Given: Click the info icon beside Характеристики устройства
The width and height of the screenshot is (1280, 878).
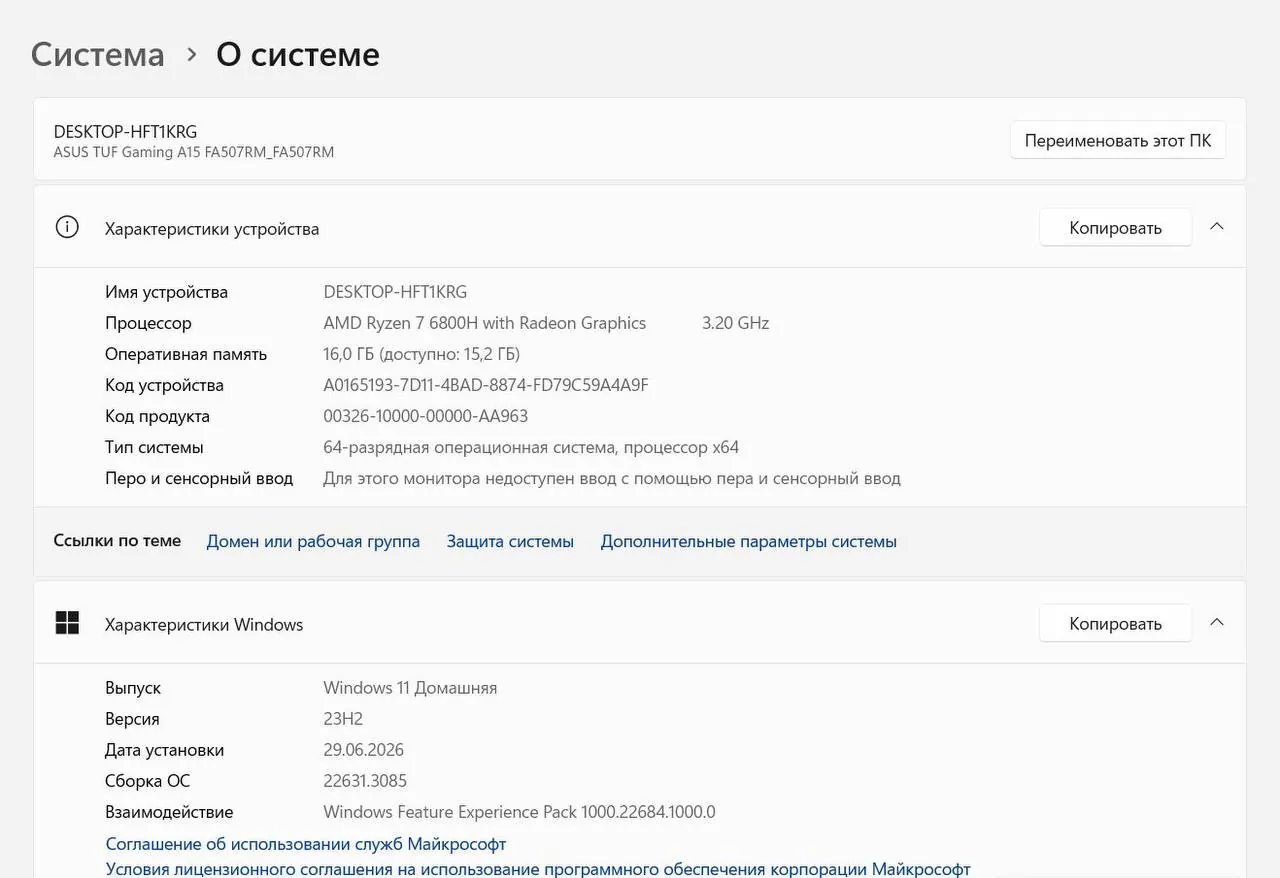Looking at the screenshot, I should [x=67, y=227].
